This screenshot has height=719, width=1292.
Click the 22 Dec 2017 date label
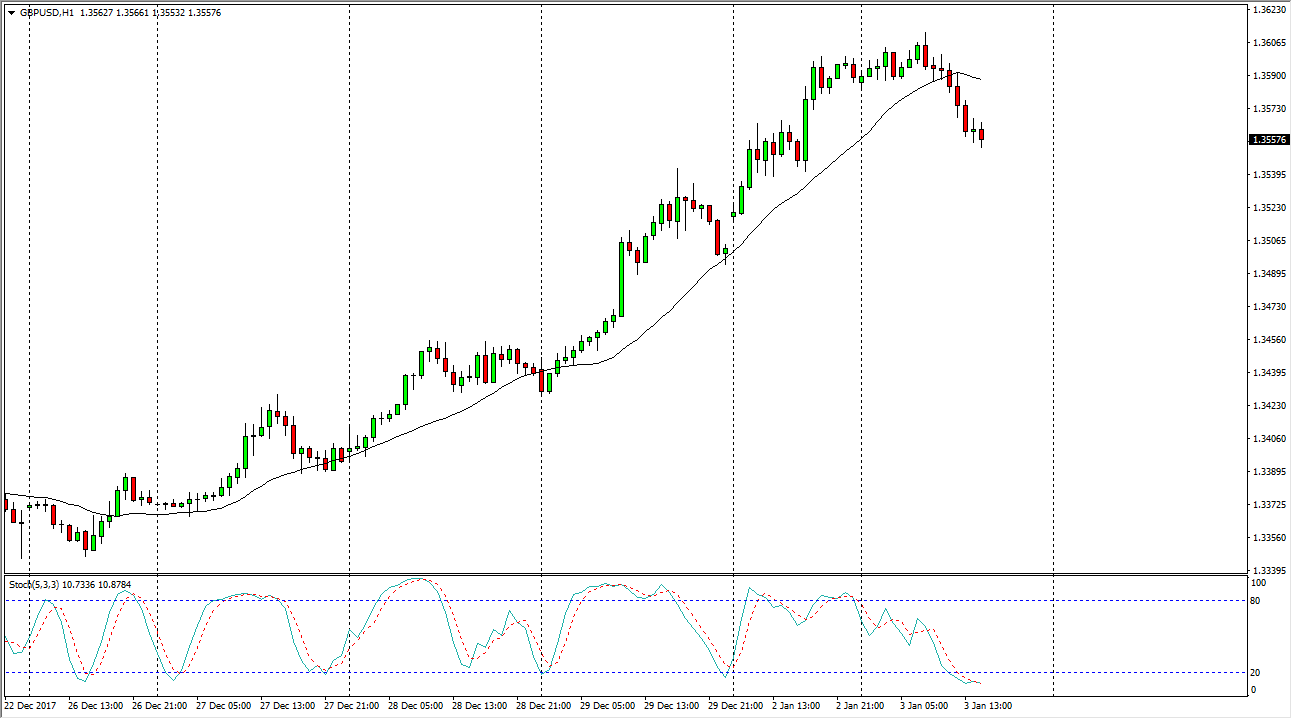tap(32, 706)
